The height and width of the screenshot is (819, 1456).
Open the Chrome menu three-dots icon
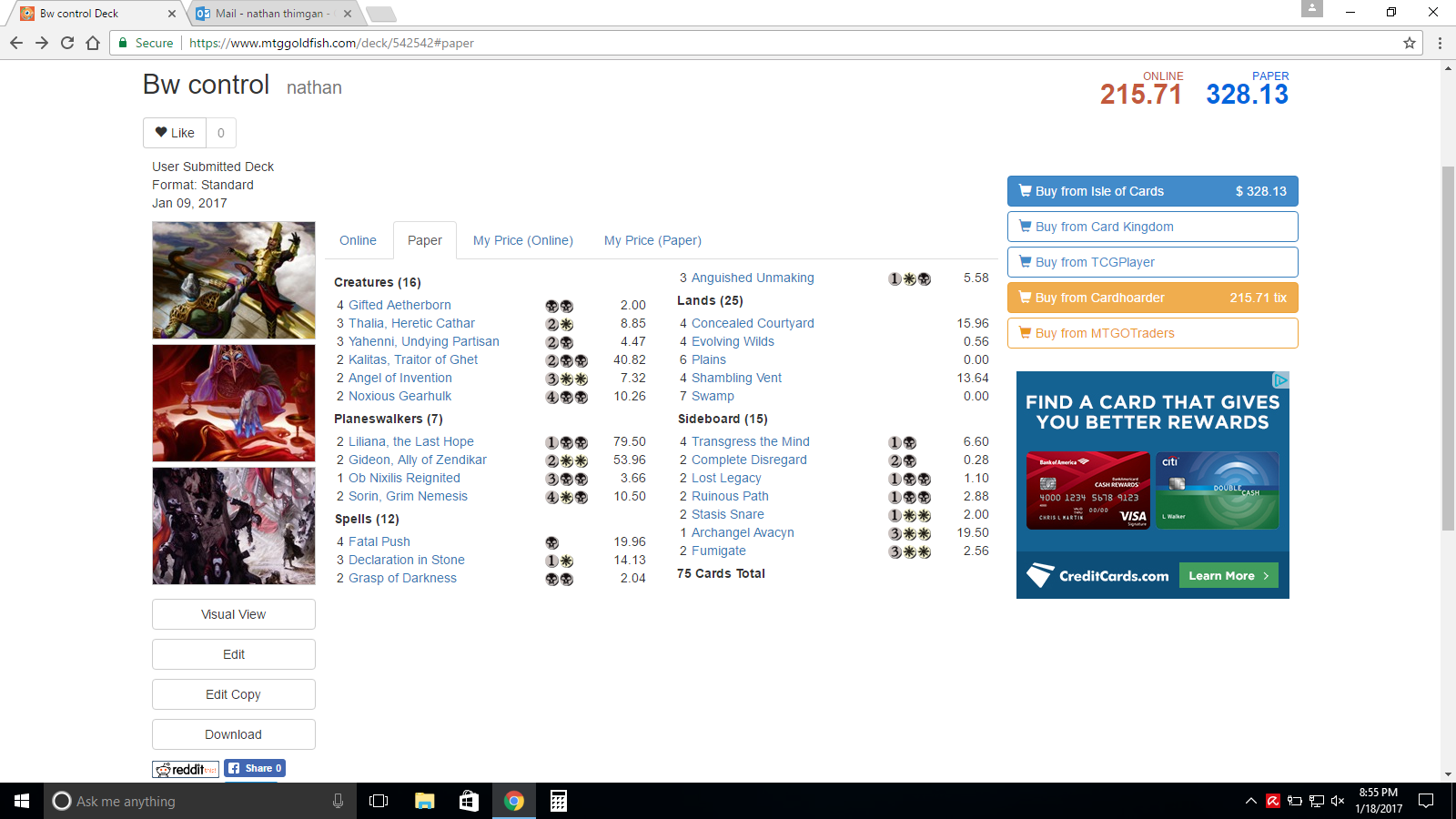(x=1440, y=43)
